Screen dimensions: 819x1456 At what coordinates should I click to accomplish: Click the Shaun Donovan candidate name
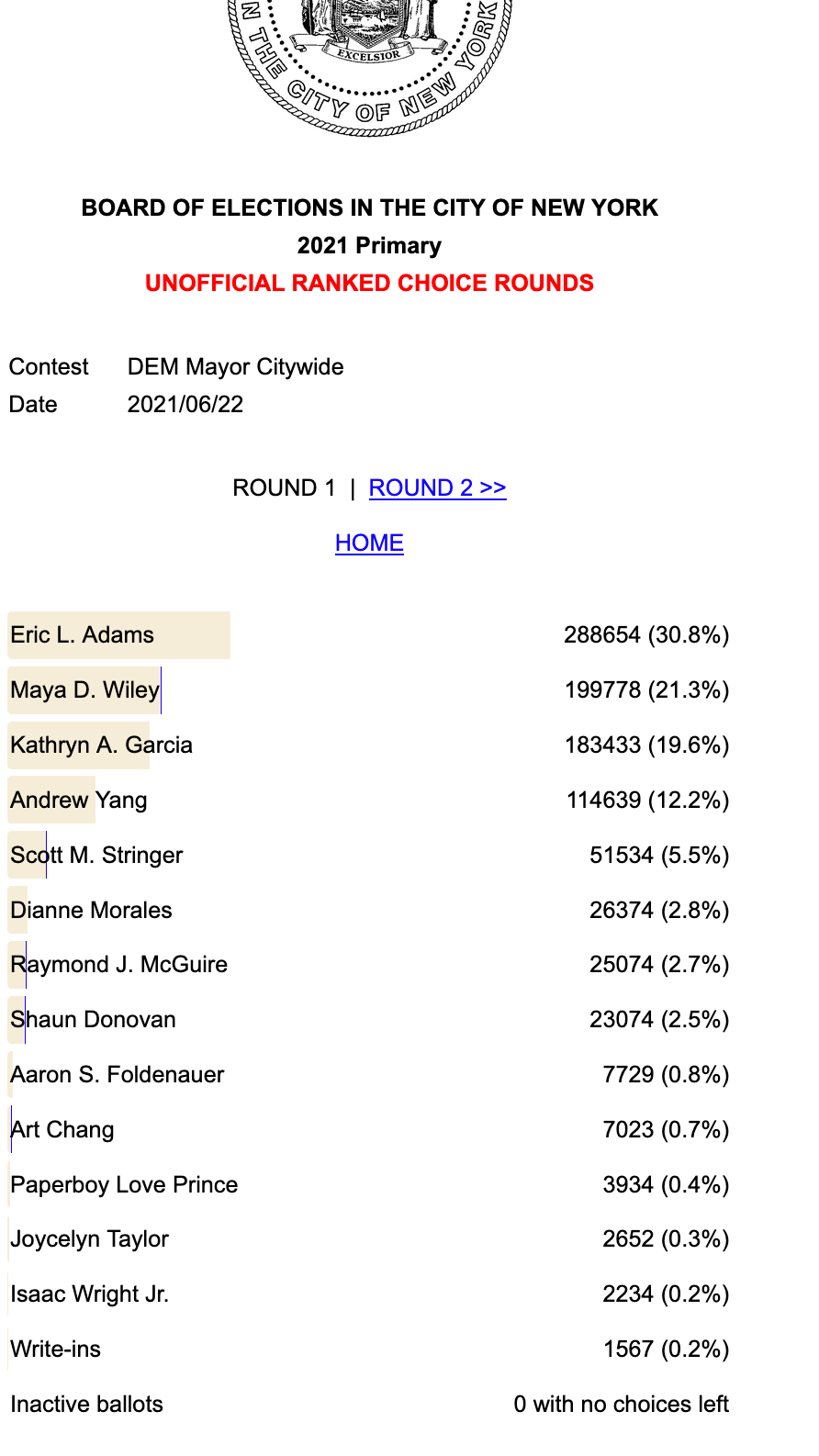click(93, 1019)
